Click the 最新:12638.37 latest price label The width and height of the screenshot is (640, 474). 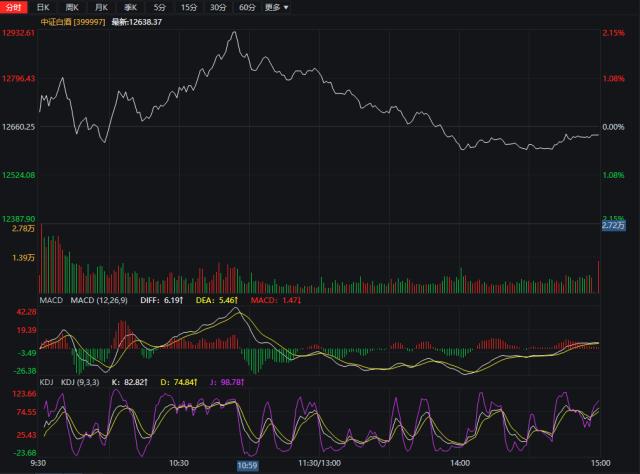click(x=136, y=22)
